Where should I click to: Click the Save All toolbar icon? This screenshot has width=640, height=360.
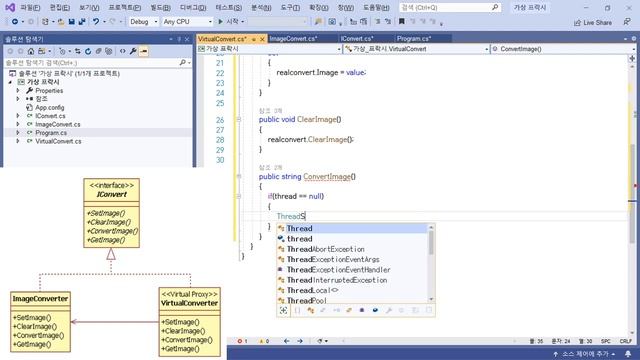(82, 22)
